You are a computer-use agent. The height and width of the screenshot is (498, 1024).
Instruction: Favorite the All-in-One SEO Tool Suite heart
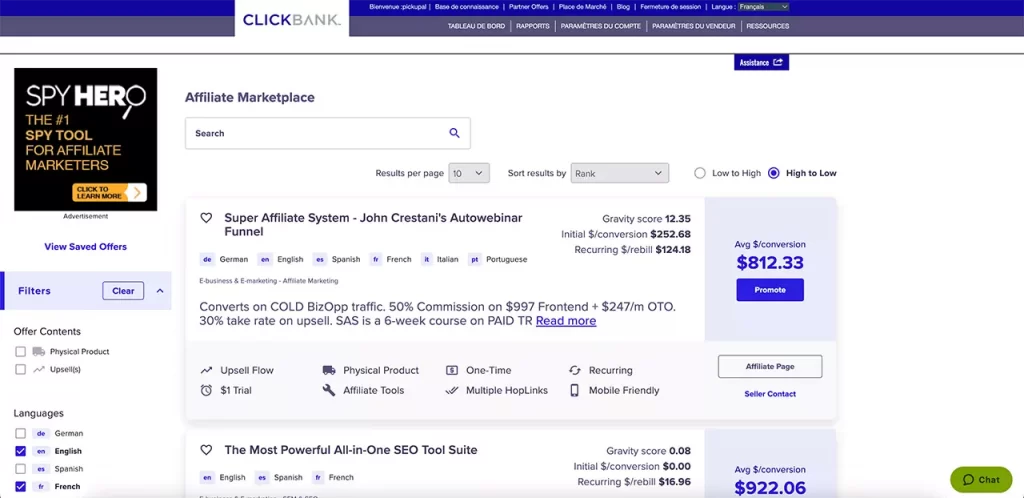click(206, 450)
